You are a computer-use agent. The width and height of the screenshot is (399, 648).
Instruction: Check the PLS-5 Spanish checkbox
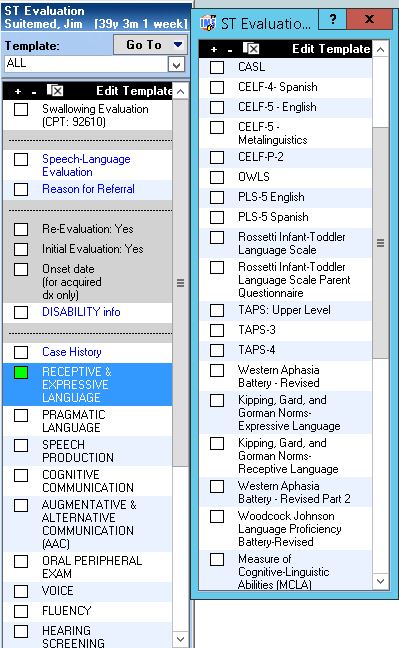(217, 217)
